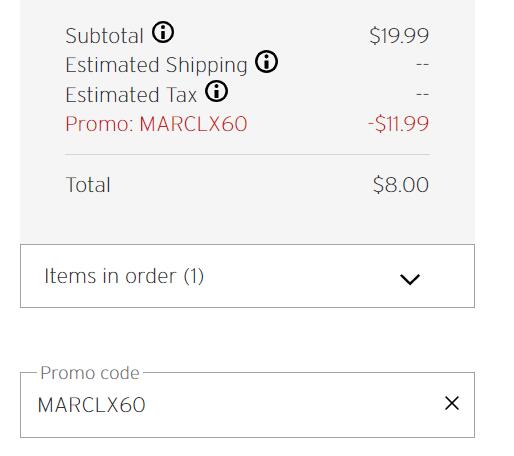Open the Subtotal info icon
This screenshot has height=456, width=514.
[x=163, y=32]
